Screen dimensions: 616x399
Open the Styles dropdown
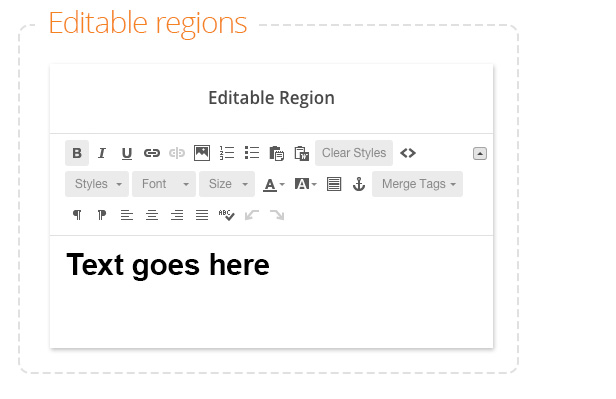pos(97,184)
